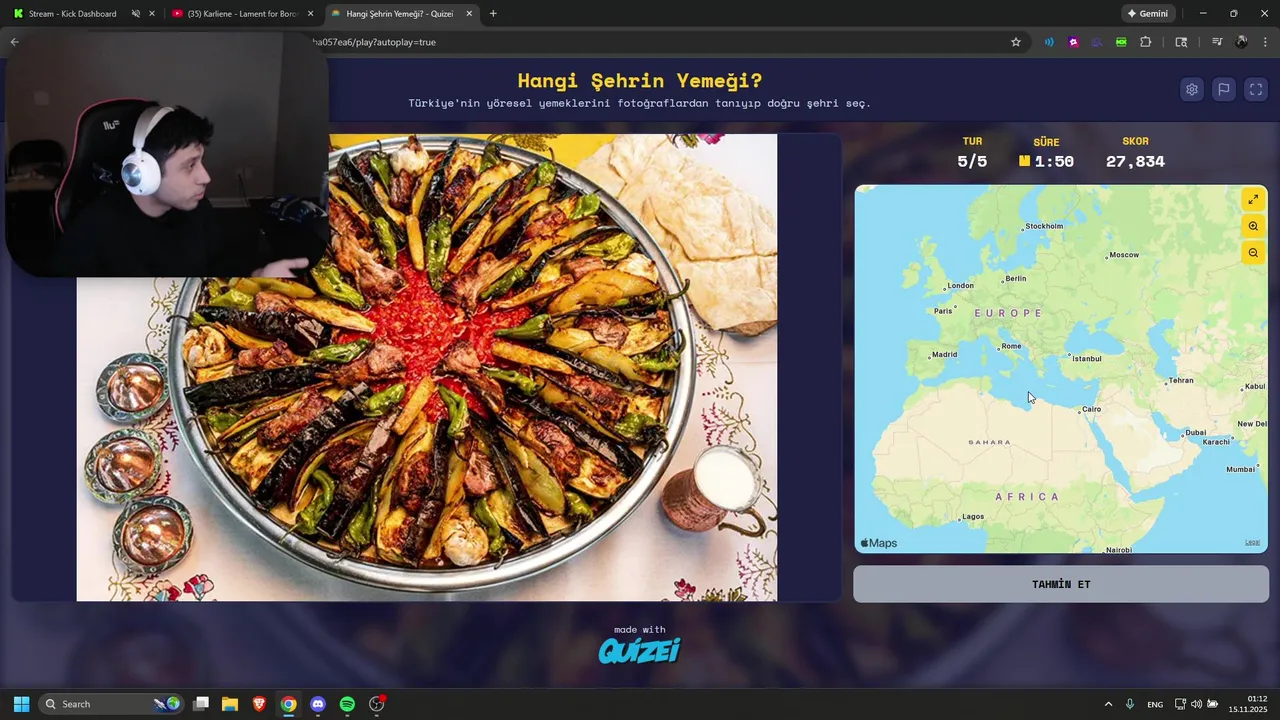The height and width of the screenshot is (720, 1280).
Task: Open Task View on the taskbar
Action: (201, 704)
